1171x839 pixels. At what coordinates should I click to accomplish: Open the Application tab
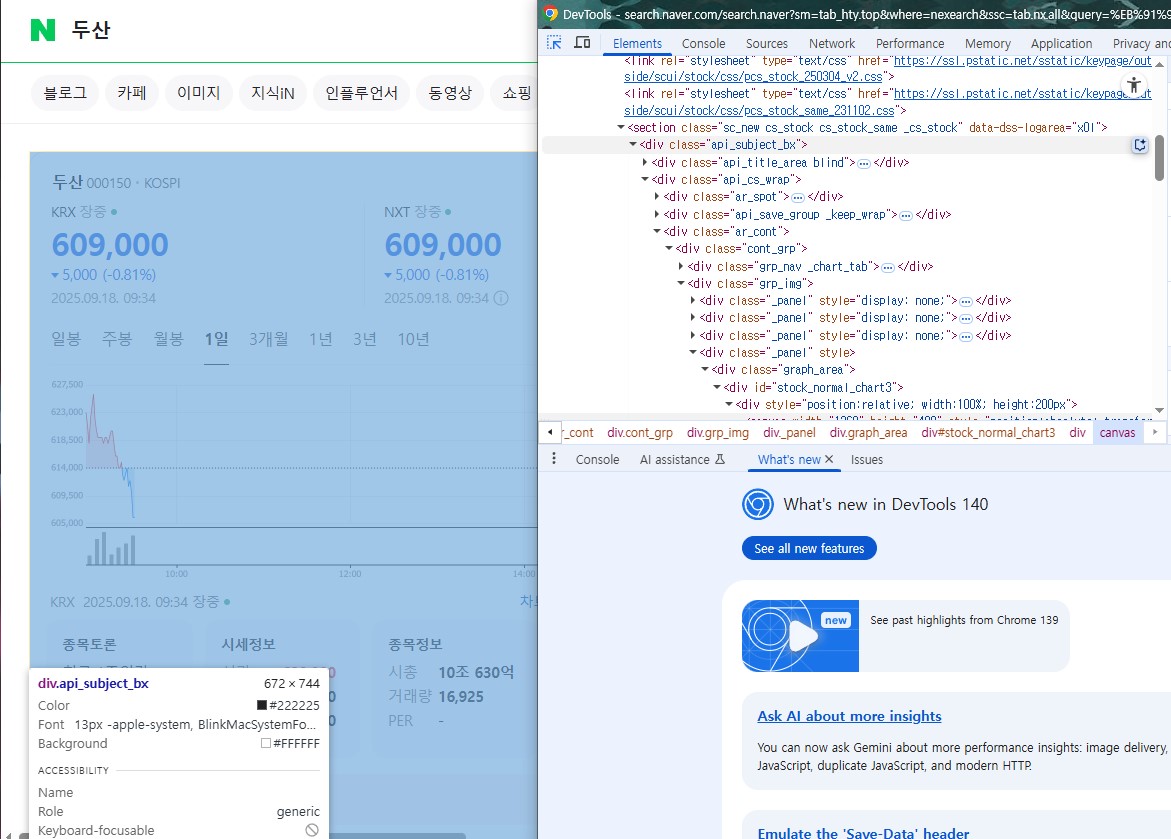[x=1061, y=43]
